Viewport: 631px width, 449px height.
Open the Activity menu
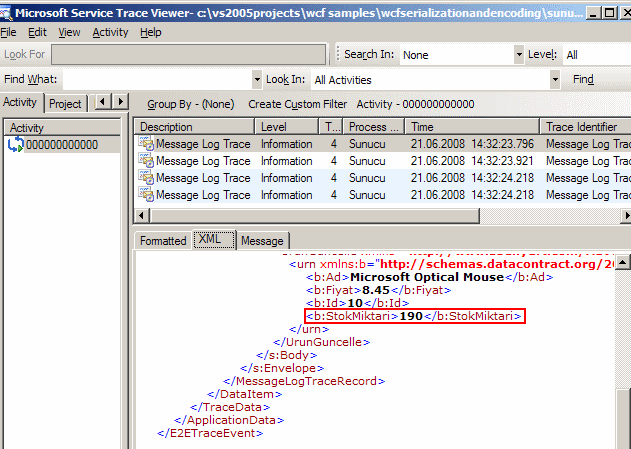(110, 32)
